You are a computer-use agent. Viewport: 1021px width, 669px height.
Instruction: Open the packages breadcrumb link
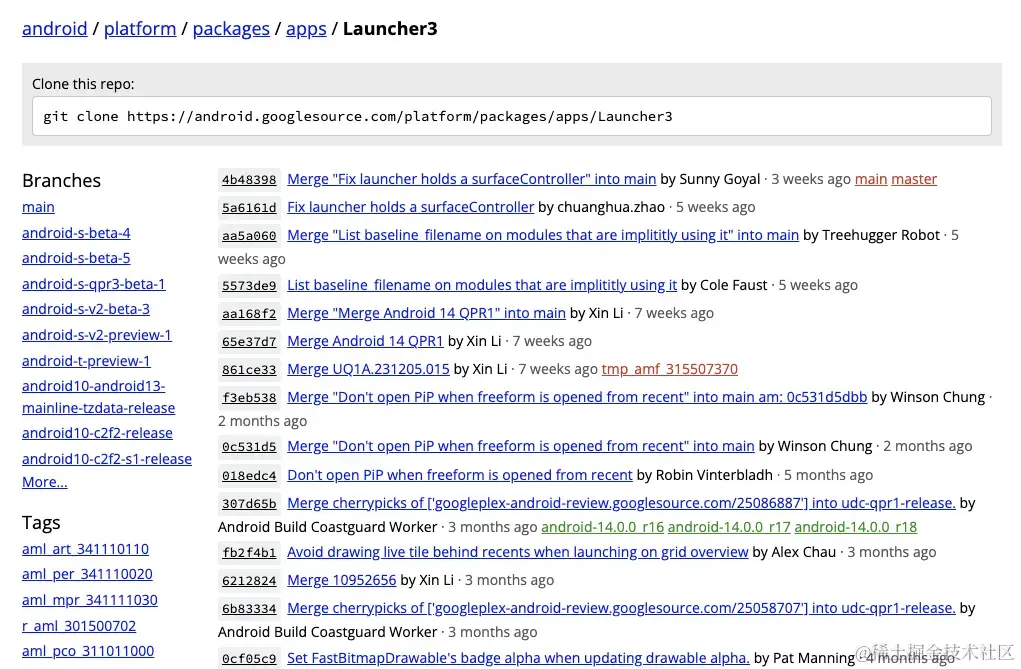pos(231,29)
